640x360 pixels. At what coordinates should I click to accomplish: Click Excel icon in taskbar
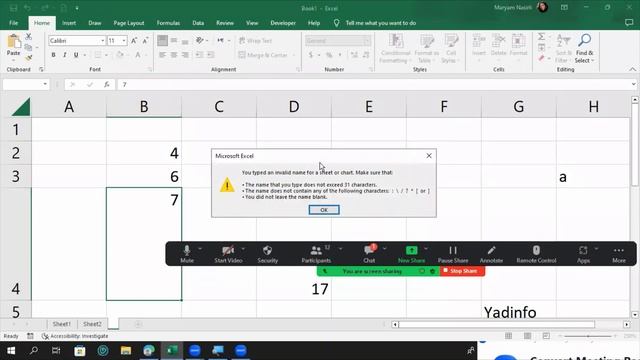pyautogui.click(x=172, y=351)
